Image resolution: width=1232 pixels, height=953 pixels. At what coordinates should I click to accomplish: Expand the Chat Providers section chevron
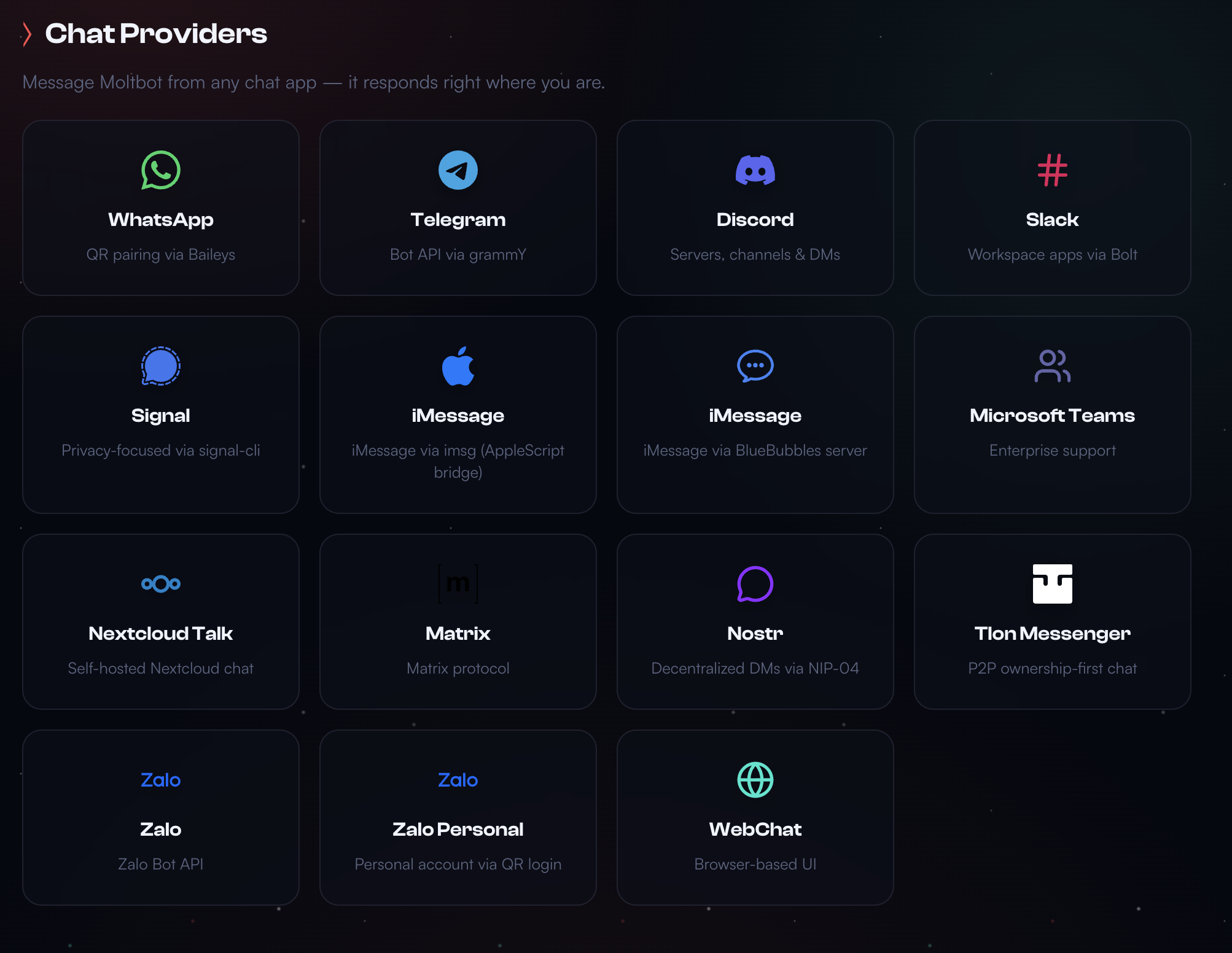pyautogui.click(x=26, y=34)
